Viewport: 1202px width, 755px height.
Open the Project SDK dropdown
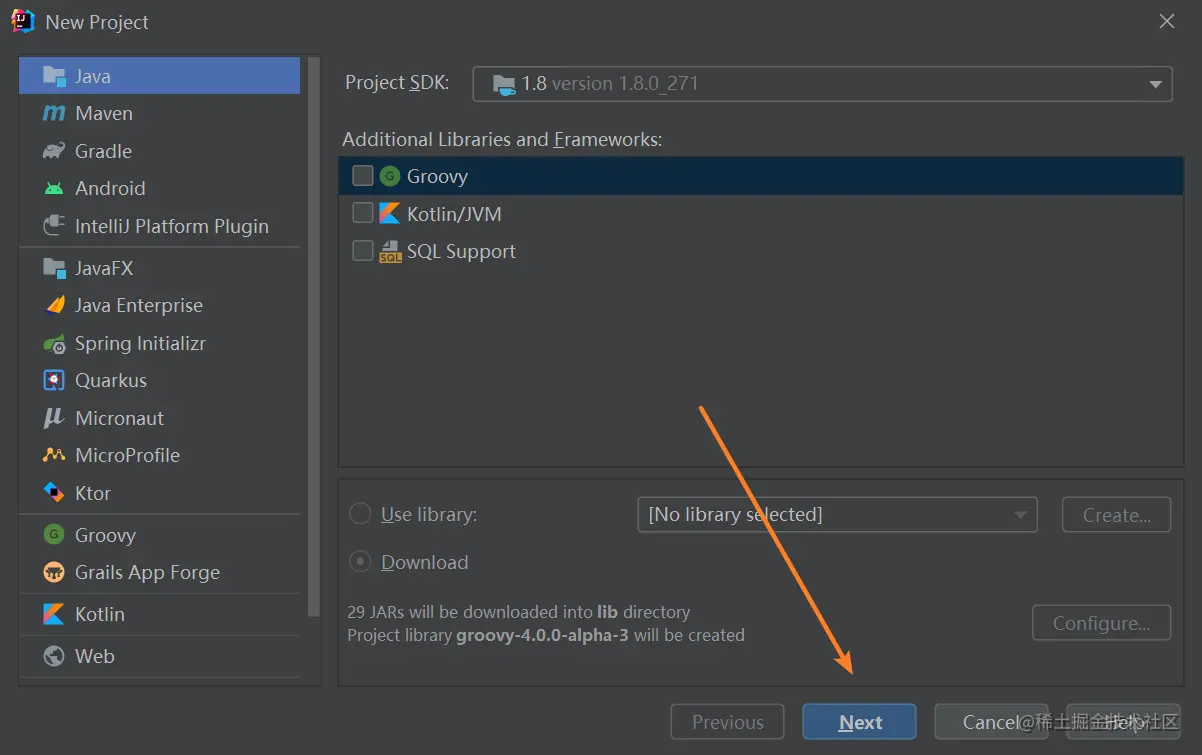822,84
